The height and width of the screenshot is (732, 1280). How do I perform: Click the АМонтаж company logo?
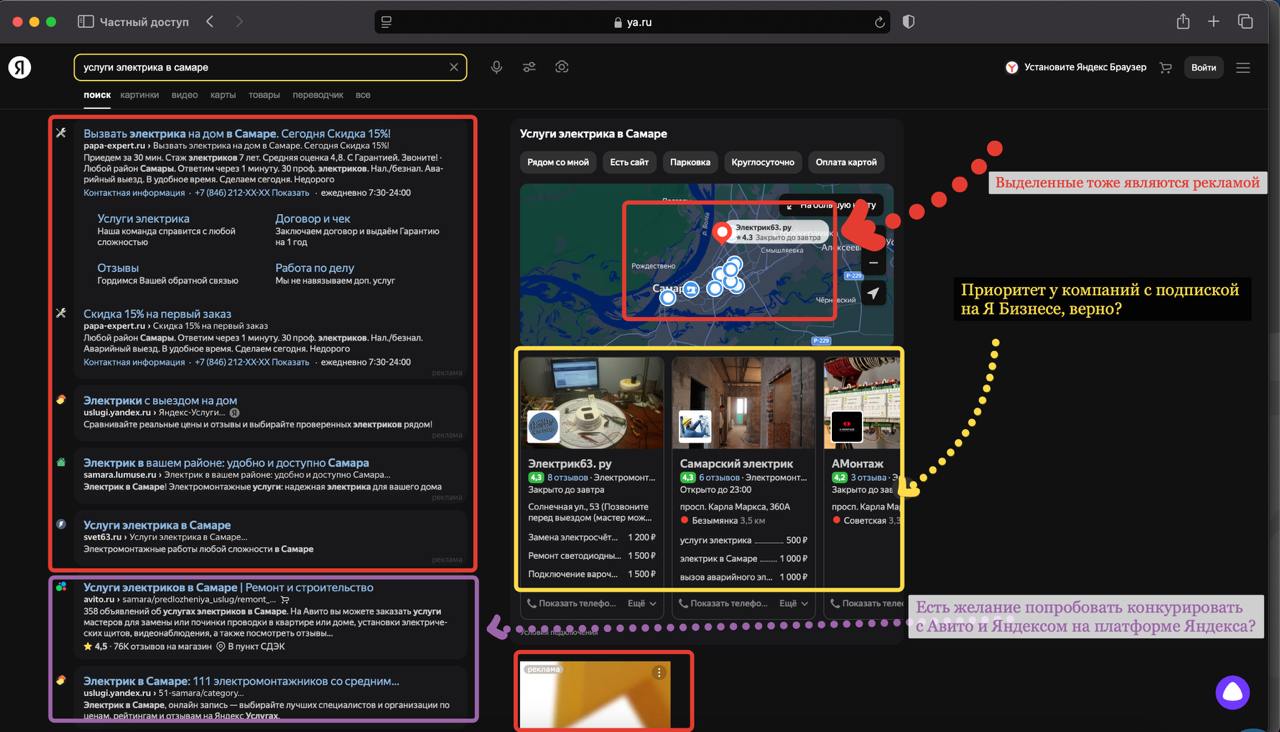[847, 427]
